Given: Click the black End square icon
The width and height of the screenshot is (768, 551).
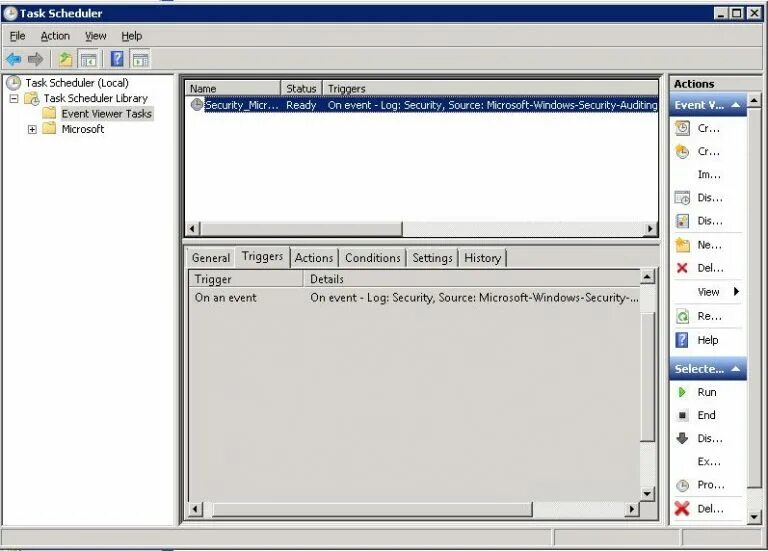Looking at the screenshot, I should click(x=682, y=415).
